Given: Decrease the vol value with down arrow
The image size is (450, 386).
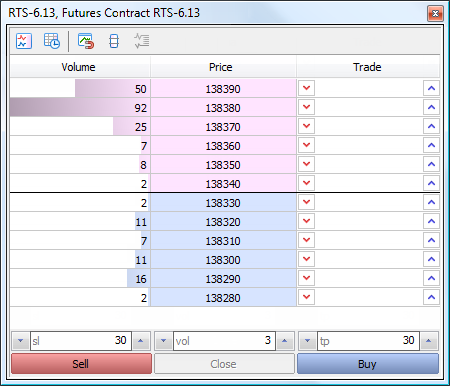Looking at the screenshot, I should 163,341.
